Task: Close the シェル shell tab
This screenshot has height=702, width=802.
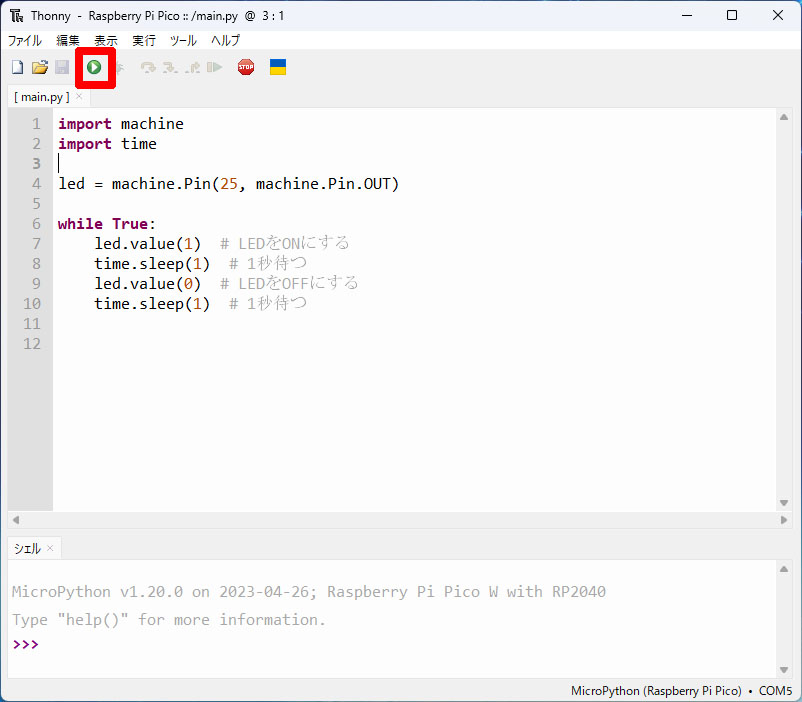Action: pyautogui.click(x=50, y=548)
